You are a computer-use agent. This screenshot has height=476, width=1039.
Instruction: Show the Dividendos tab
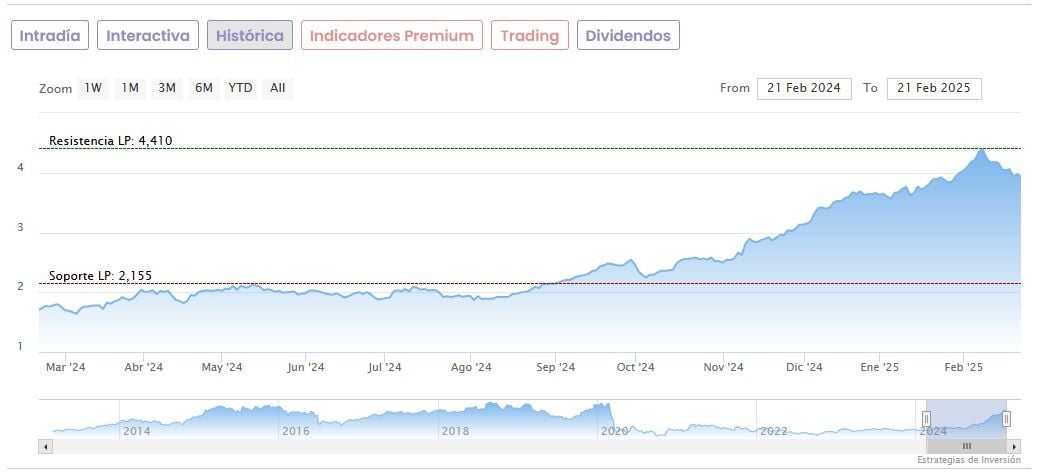(628, 35)
